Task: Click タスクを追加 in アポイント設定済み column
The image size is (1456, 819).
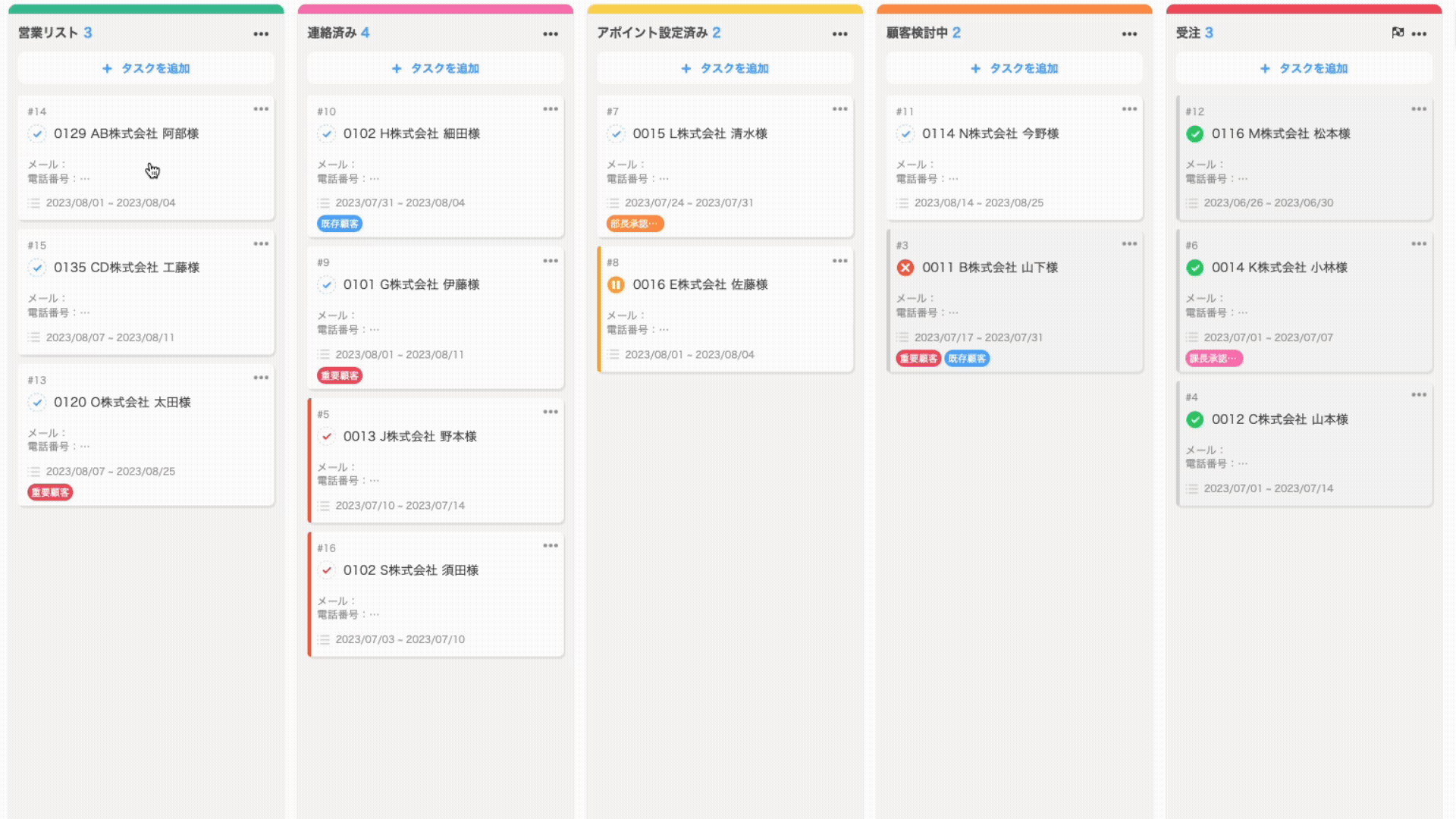Action: 724,68
